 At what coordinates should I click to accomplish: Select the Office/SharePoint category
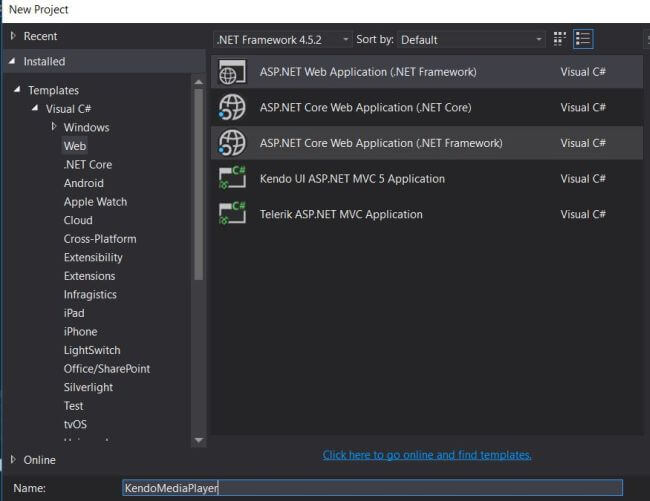pos(107,369)
